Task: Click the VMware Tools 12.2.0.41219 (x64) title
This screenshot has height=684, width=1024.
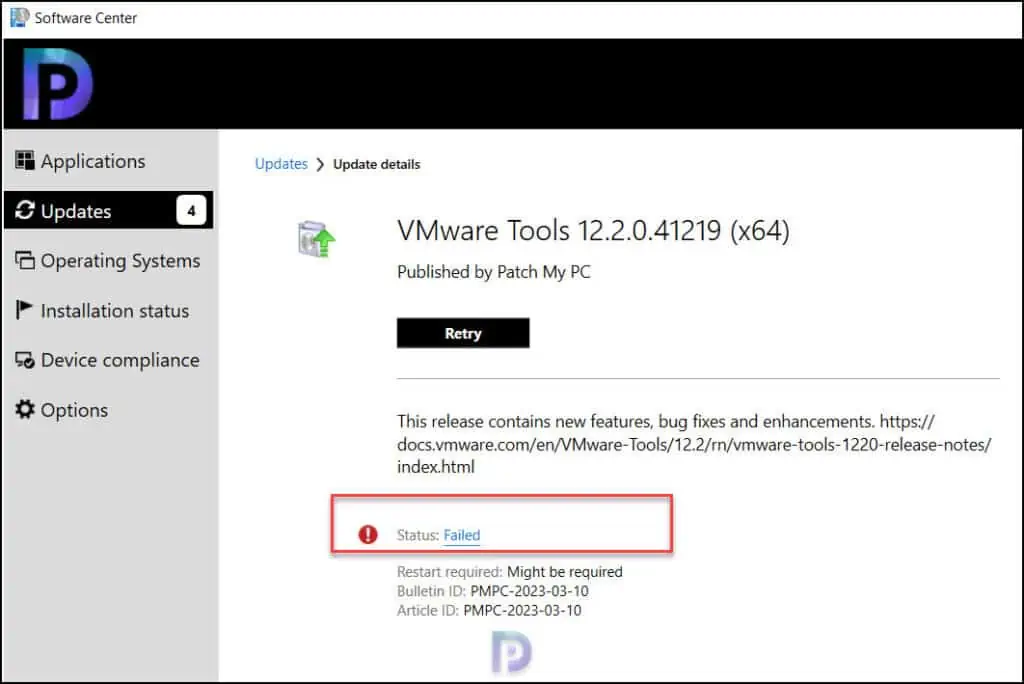Action: [x=593, y=231]
